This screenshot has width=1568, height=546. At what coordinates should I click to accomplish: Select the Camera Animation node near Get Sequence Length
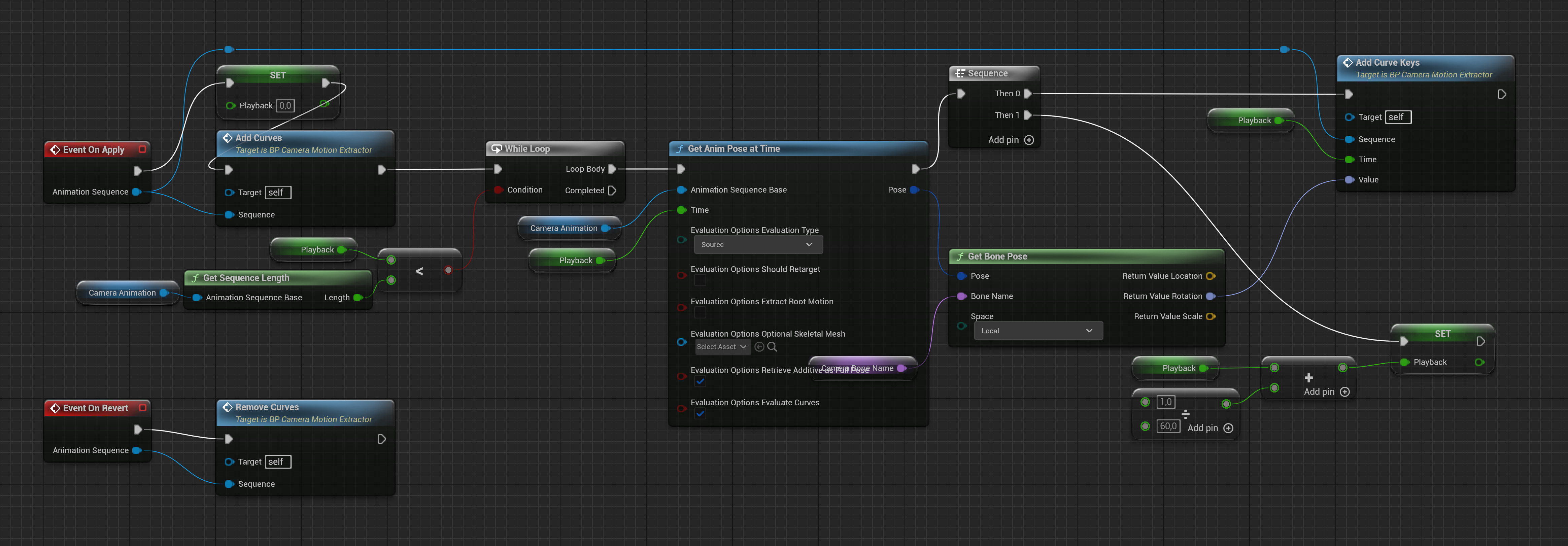point(128,293)
